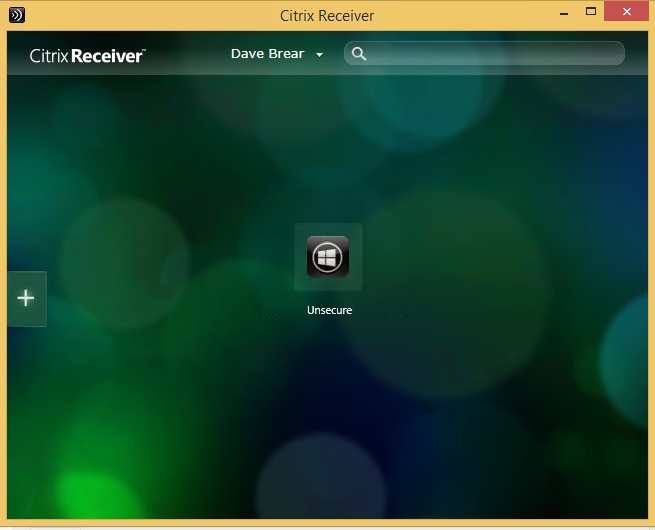655x530 pixels.
Task: Click the Citrix Receiver window title text
Action: [328, 15]
